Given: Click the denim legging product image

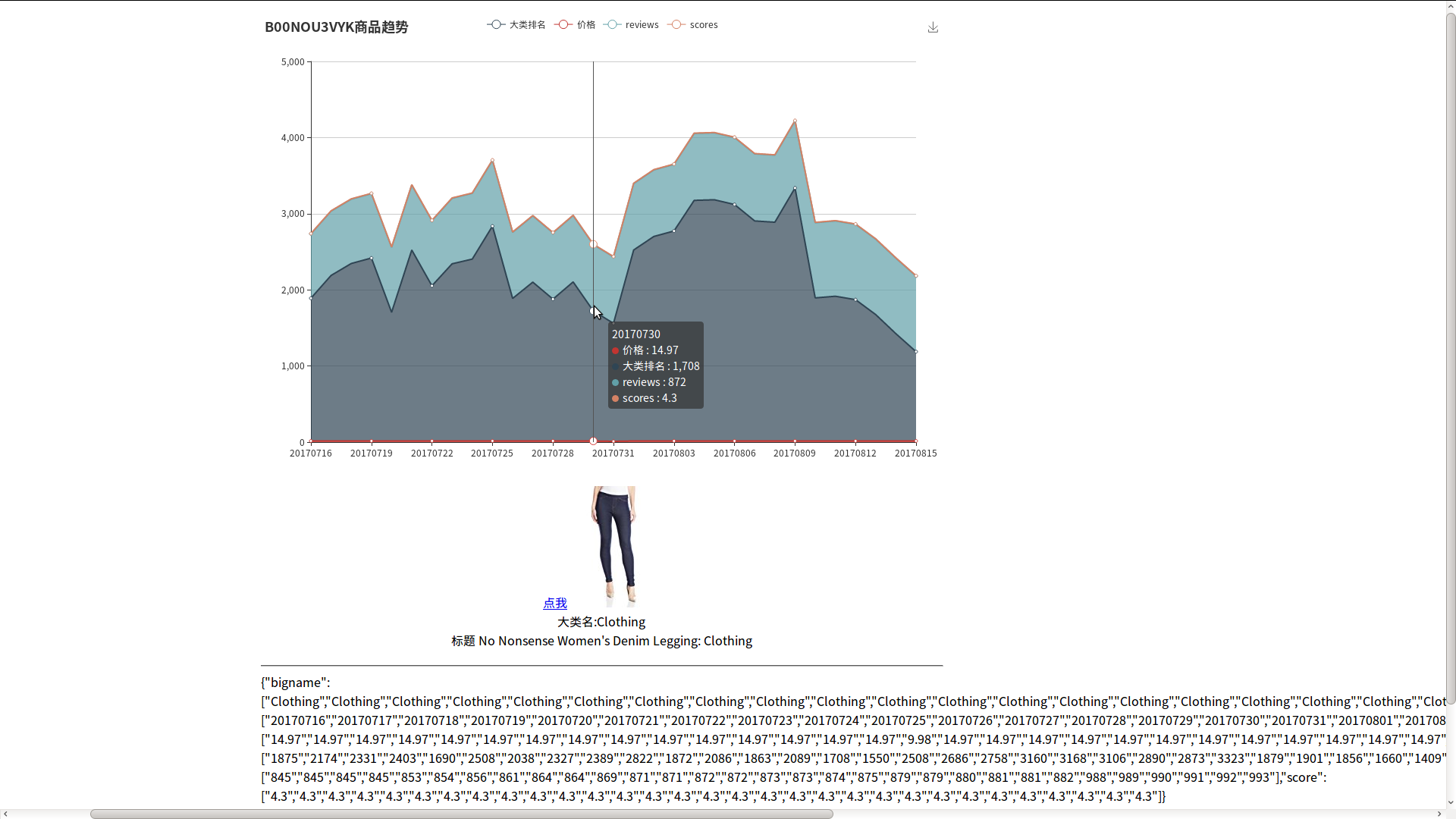Looking at the screenshot, I should pos(613,546).
